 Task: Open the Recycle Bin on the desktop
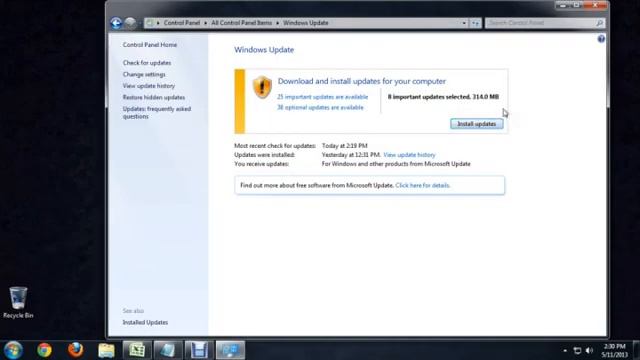click(x=18, y=302)
